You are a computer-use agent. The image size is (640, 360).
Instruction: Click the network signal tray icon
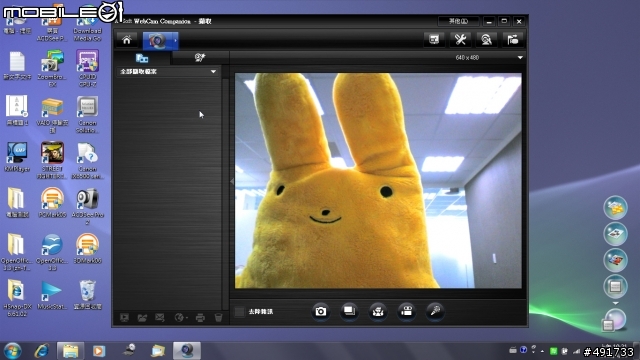(576, 351)
